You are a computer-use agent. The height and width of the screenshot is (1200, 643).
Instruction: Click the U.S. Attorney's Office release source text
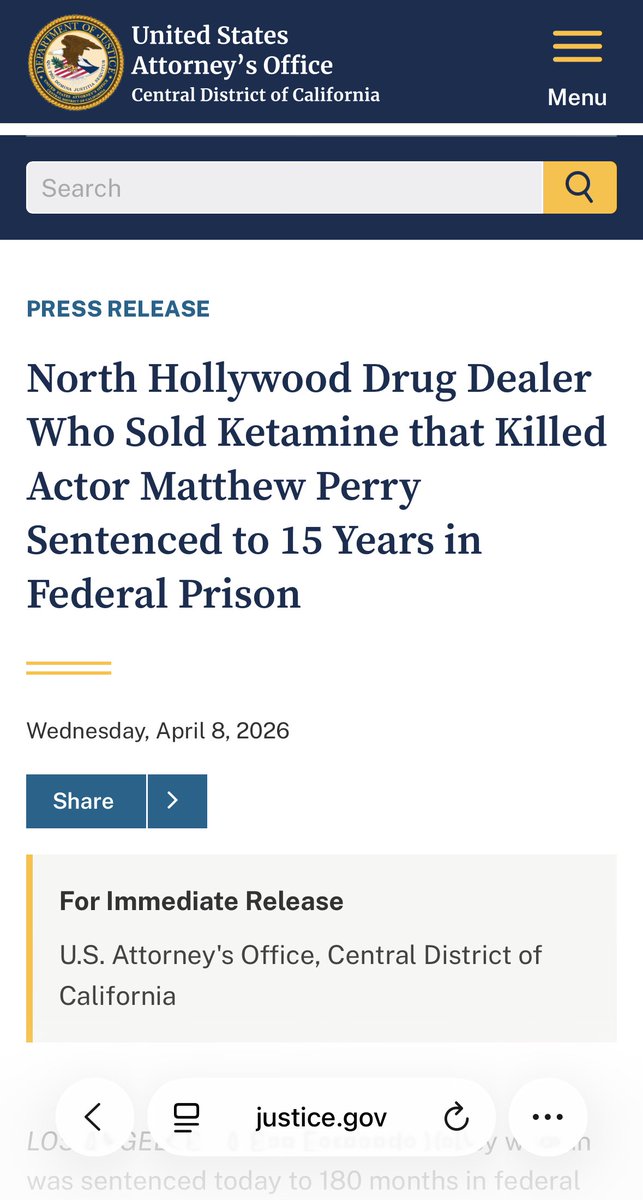(x=300, y=975)
